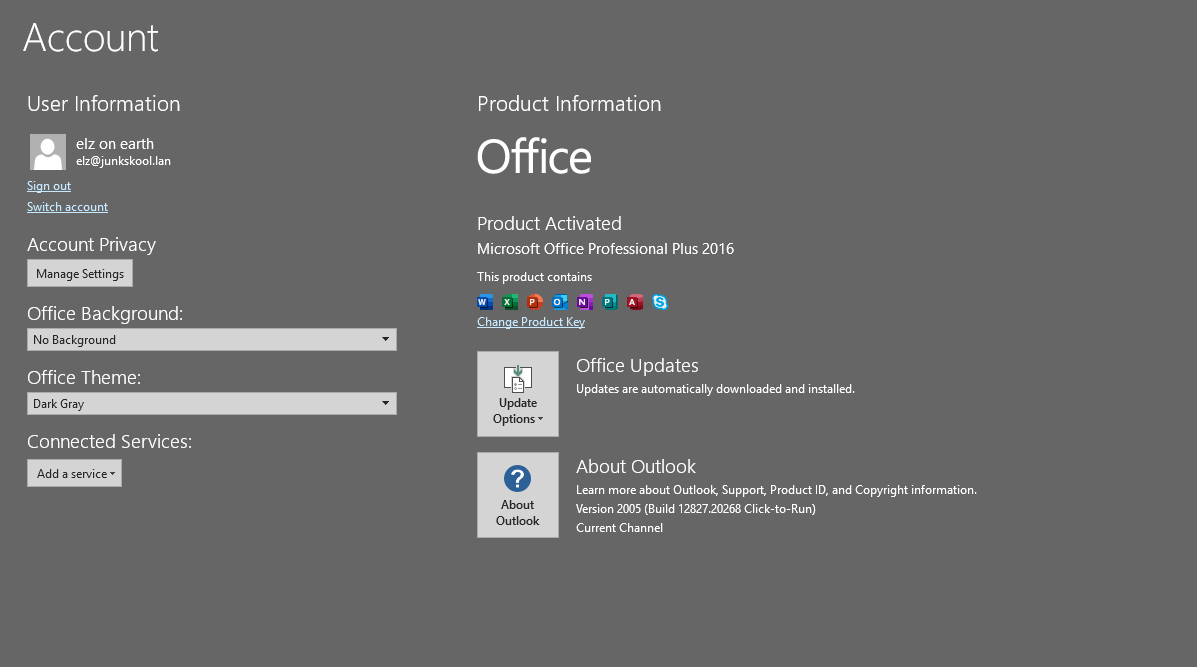The height and width of the screenshot is (667, 1197).
Task: Click the Change Product Key link
Action: click(x=531, y=322)
